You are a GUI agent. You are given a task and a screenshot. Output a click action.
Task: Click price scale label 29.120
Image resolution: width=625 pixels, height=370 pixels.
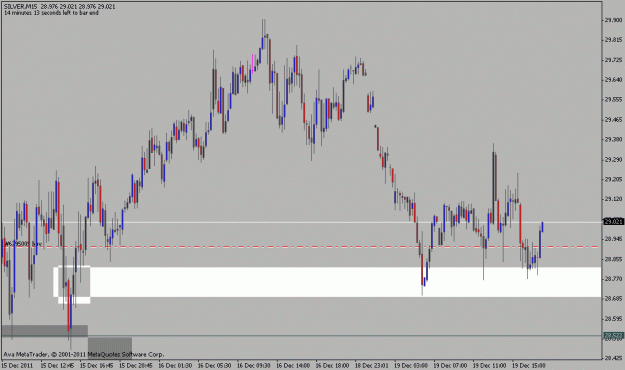coord(613,199)
